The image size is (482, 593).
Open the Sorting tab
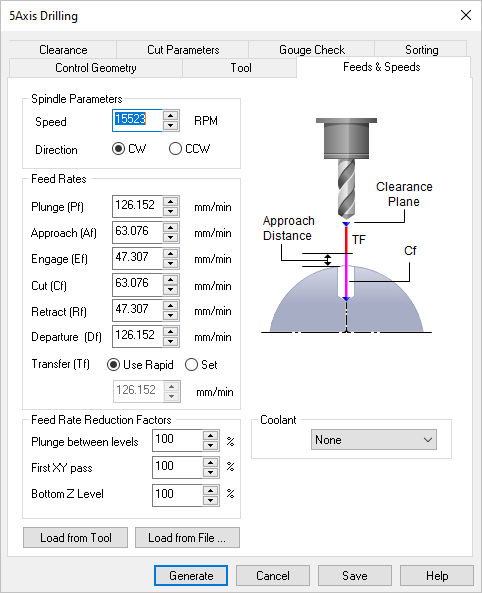(x=421, y=50)
